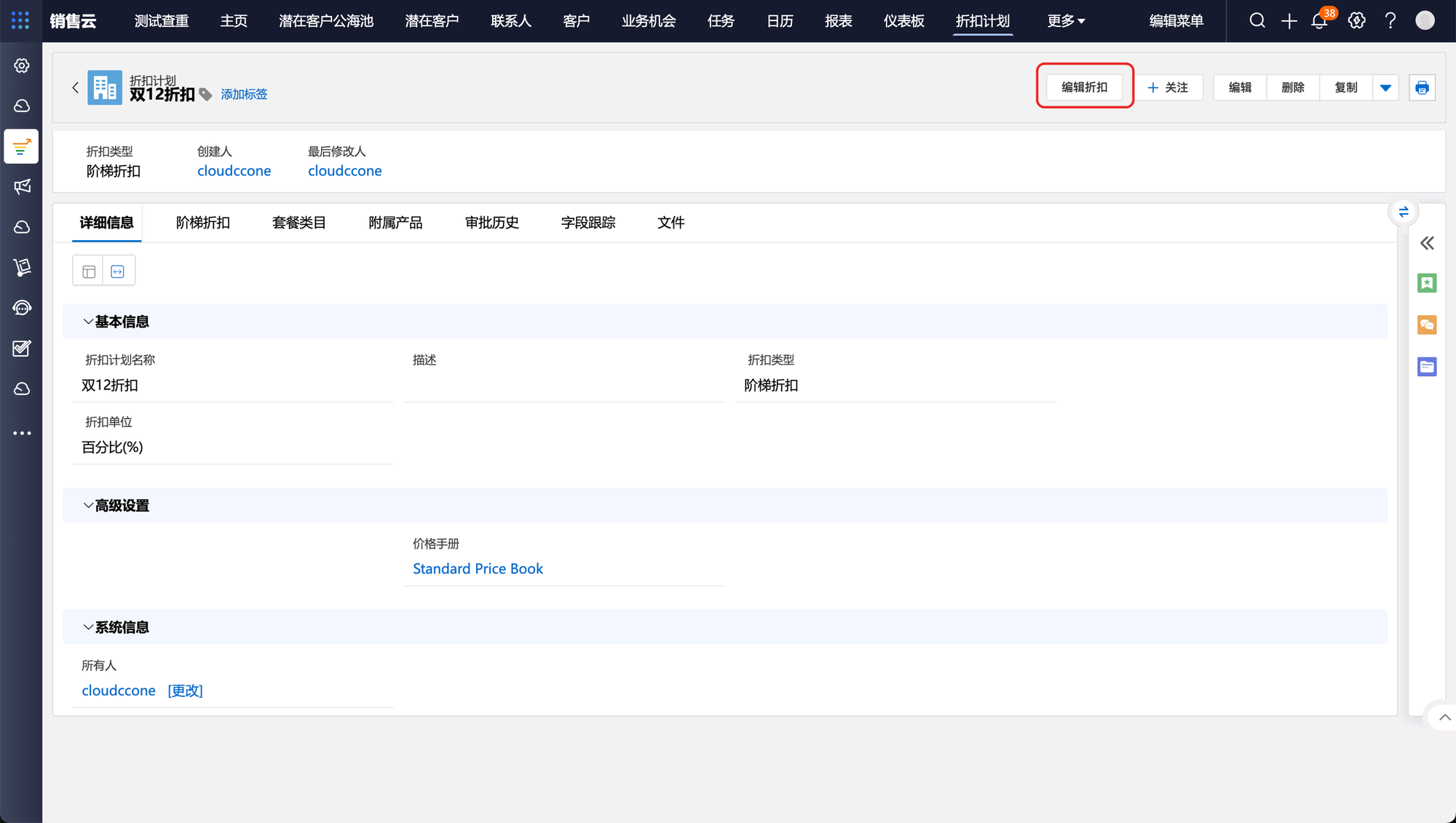Open the marketing megaphone sidebar icon
Viewport: 1456px width, 823px height.
pos(22,187)
